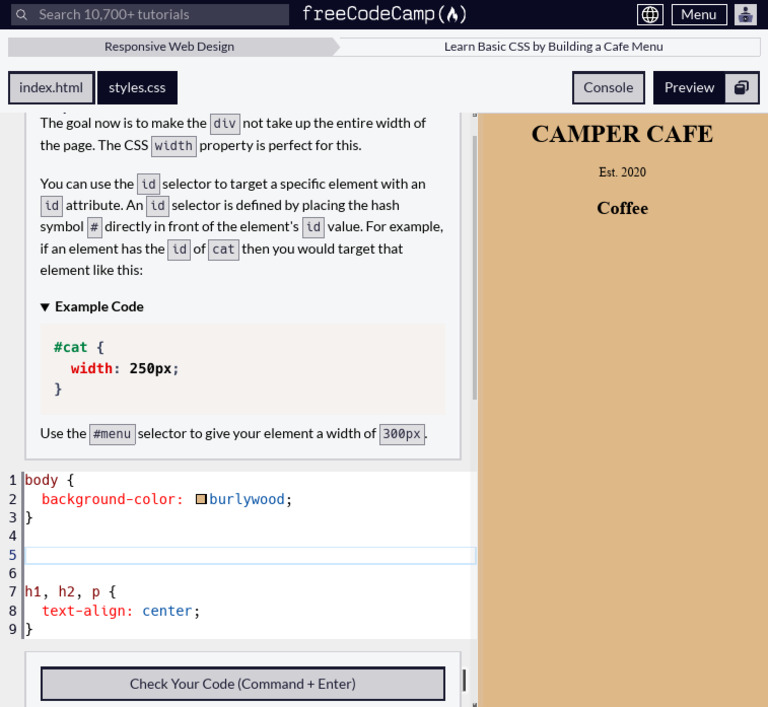768x707 pixels.
Task: Click line number 7 in gutter
Action: coord(13,592)
